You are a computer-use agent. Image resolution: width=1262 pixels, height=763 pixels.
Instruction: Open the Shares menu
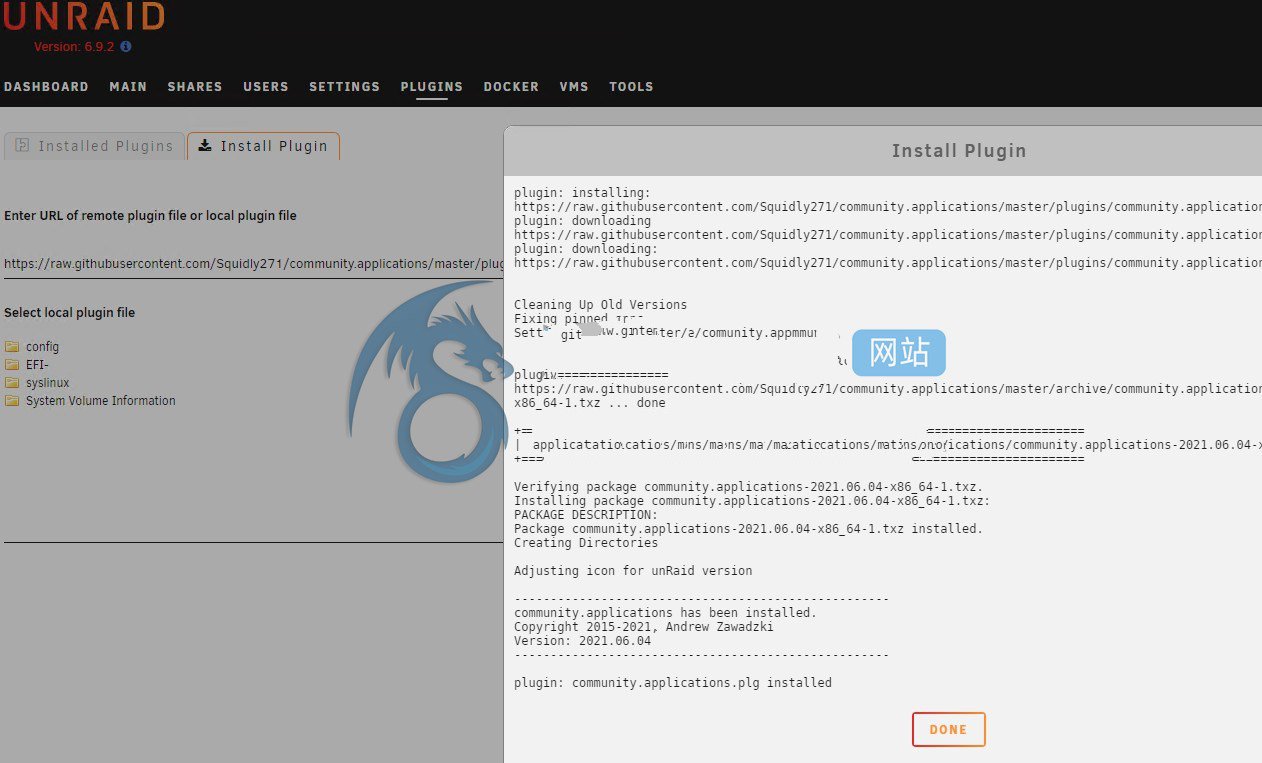(x=195, y=87)
